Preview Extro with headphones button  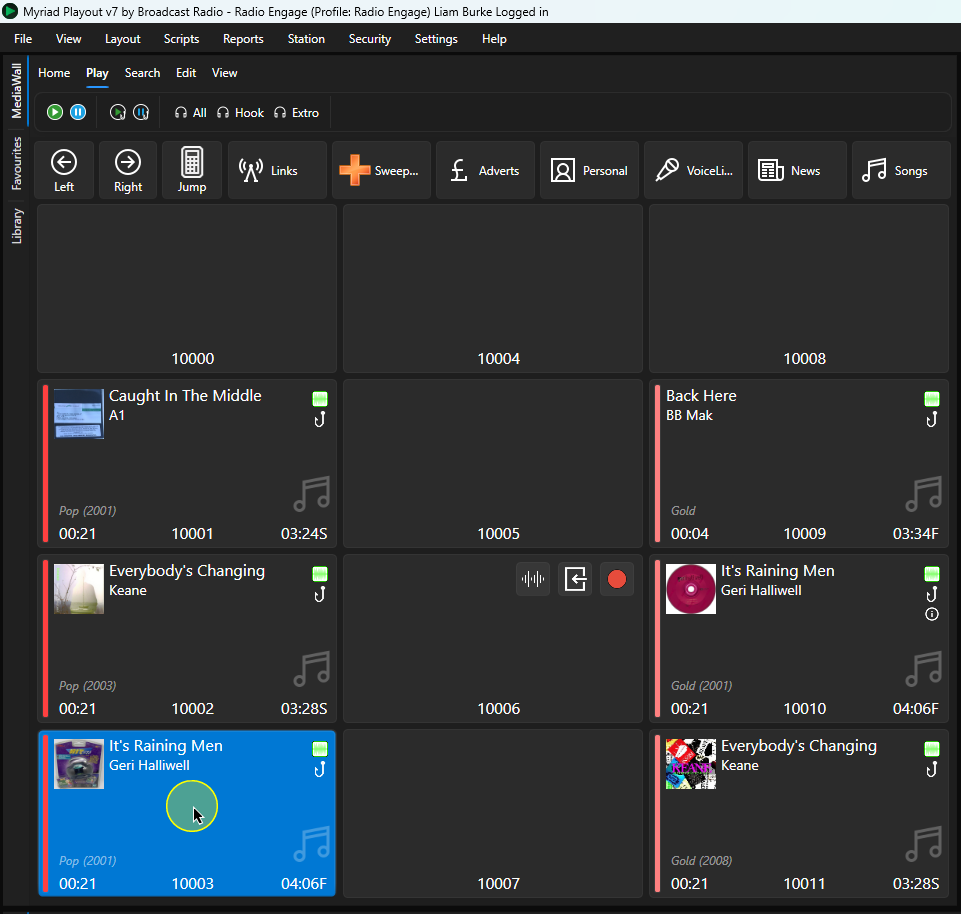pos(297,113)
